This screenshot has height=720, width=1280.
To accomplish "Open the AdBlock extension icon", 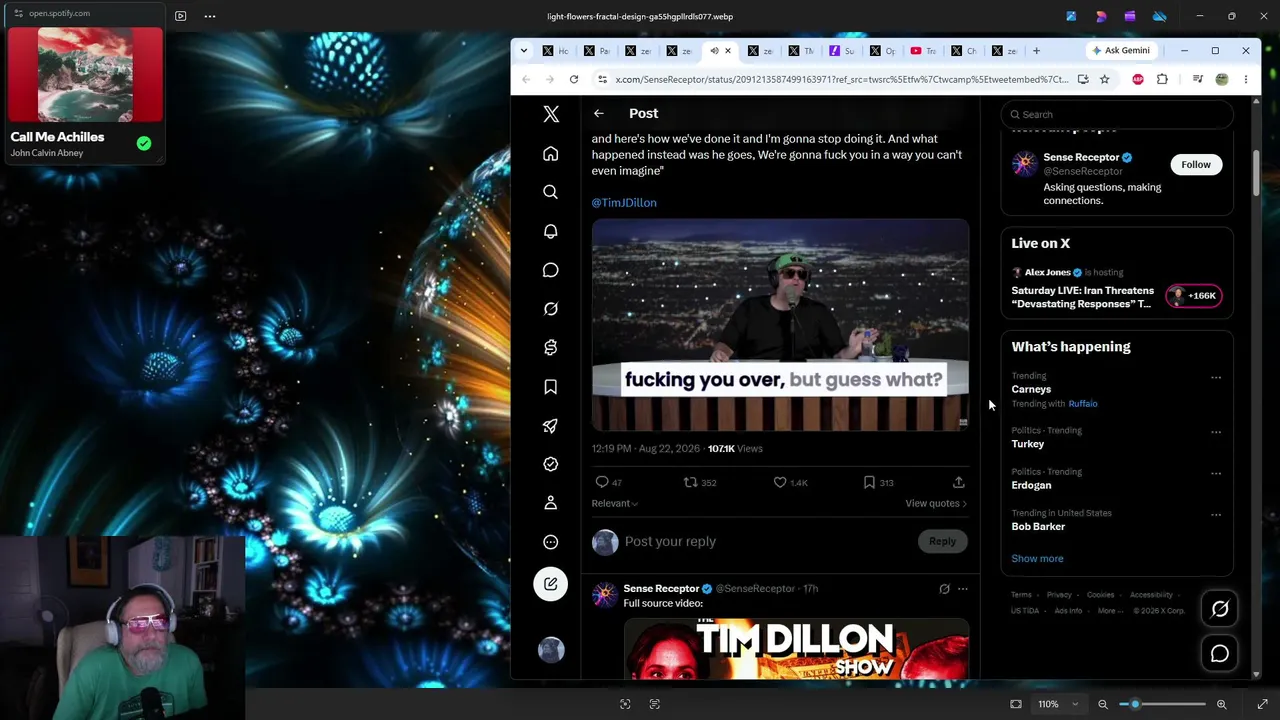I will click(x=1138, y=79).
